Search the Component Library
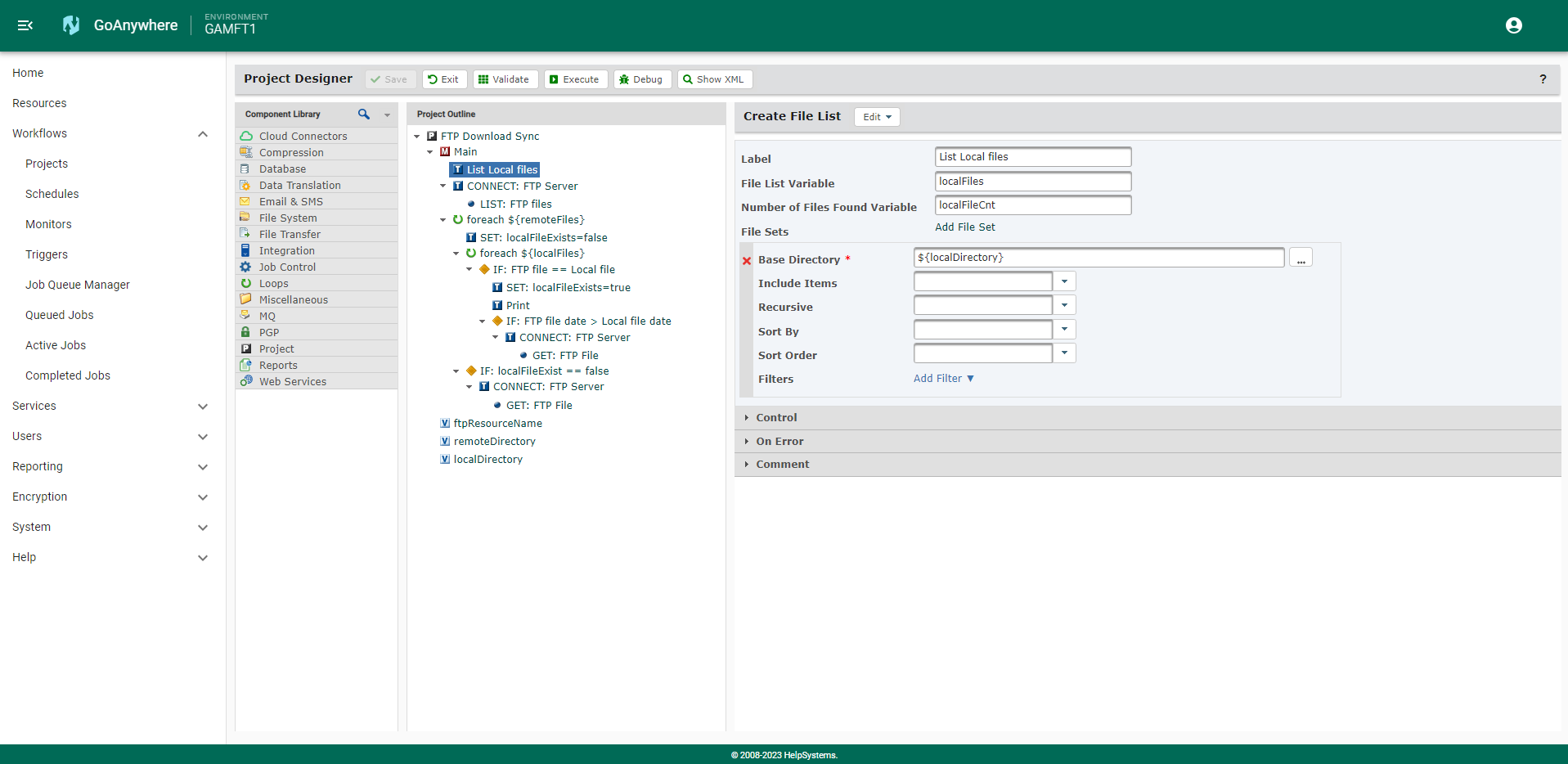Image resolution: width=1568 pixels, height=764 pixels. (x=364, y=115)
